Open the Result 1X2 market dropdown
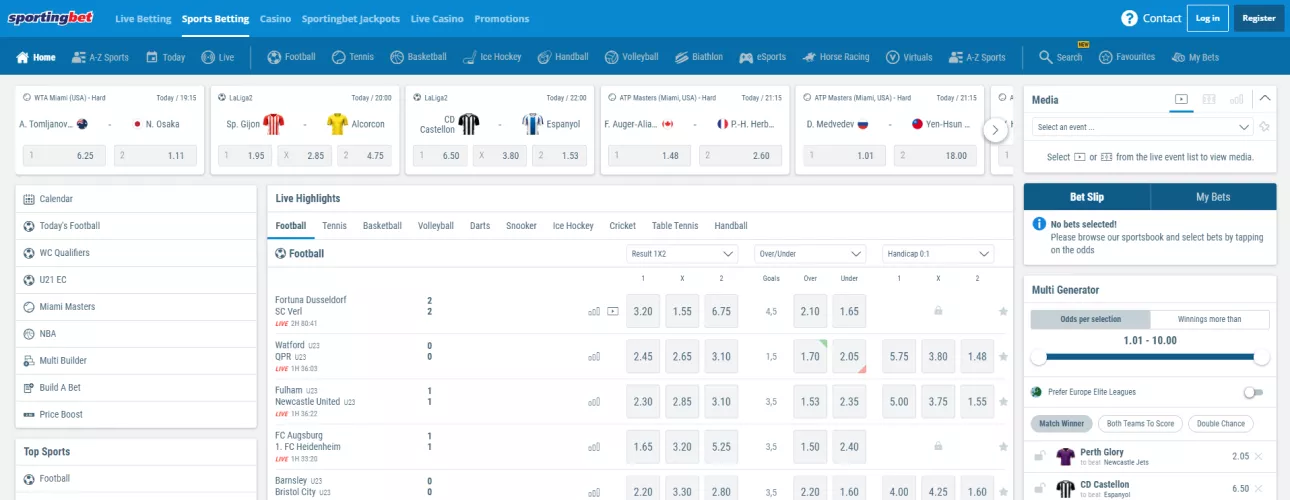 pyautogui.click(x=682, y=254)
